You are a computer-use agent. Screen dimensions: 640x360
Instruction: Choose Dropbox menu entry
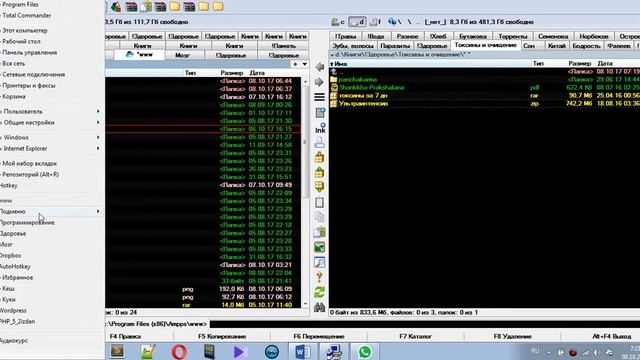tap(11, 256)
